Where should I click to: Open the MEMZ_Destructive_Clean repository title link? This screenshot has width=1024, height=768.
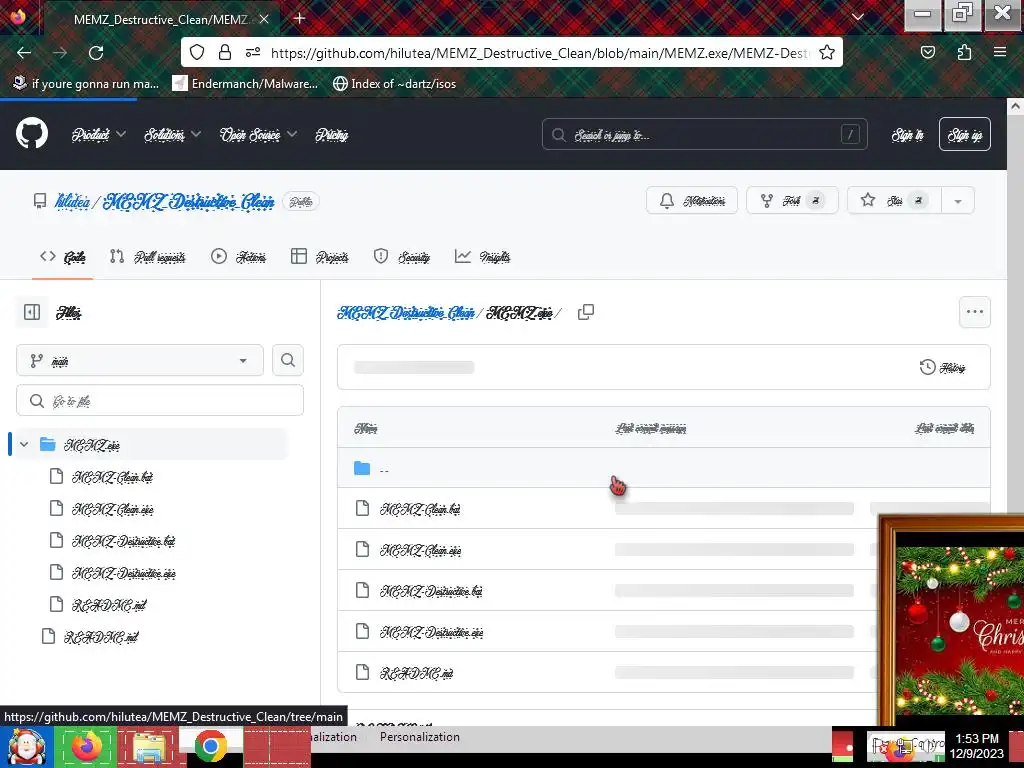tap(189, 202)
